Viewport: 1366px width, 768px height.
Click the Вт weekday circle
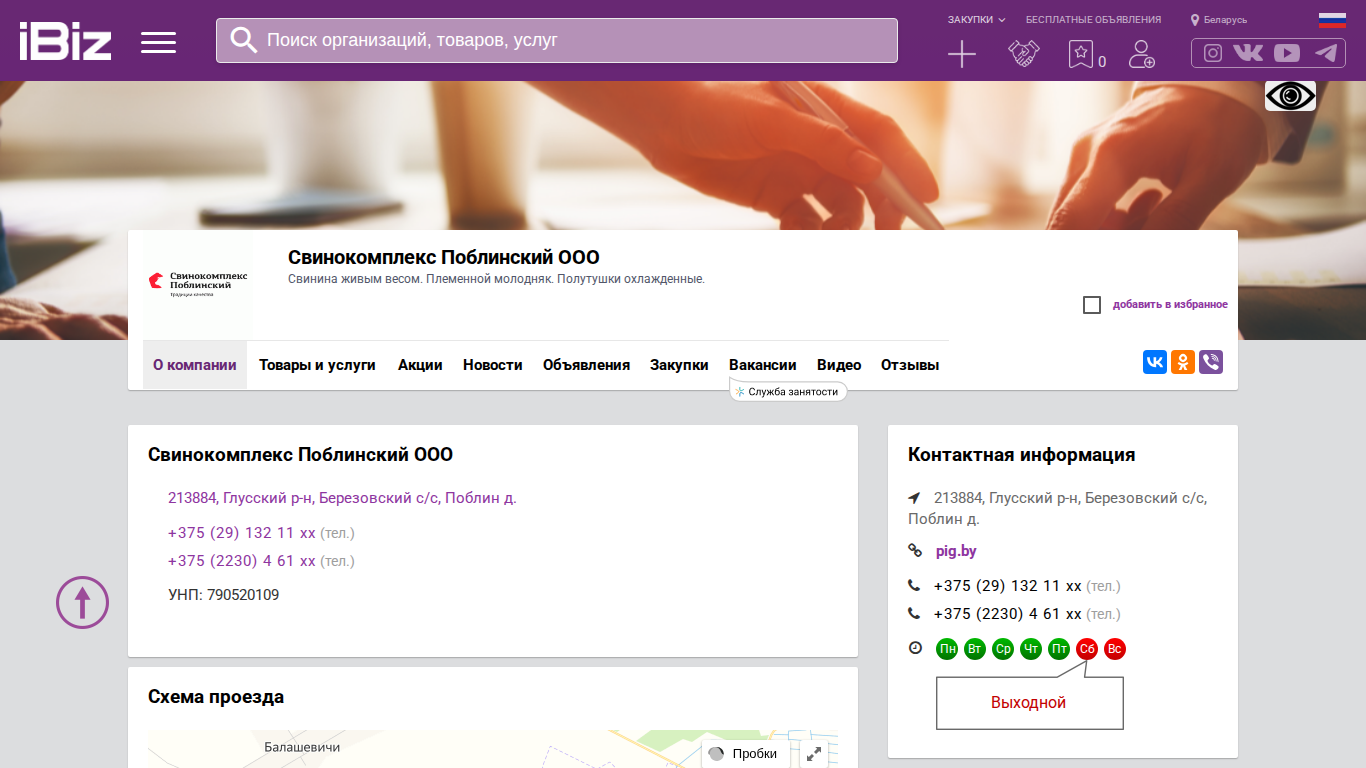[975, 649]
